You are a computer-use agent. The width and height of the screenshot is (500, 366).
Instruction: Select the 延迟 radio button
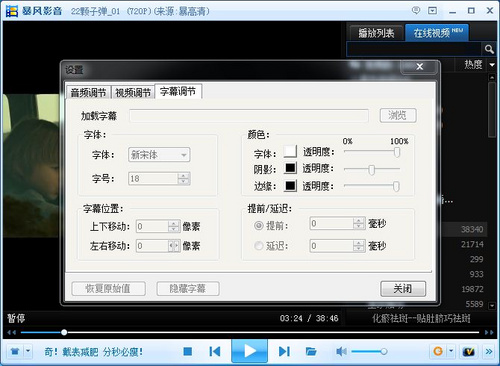[259, 246]
